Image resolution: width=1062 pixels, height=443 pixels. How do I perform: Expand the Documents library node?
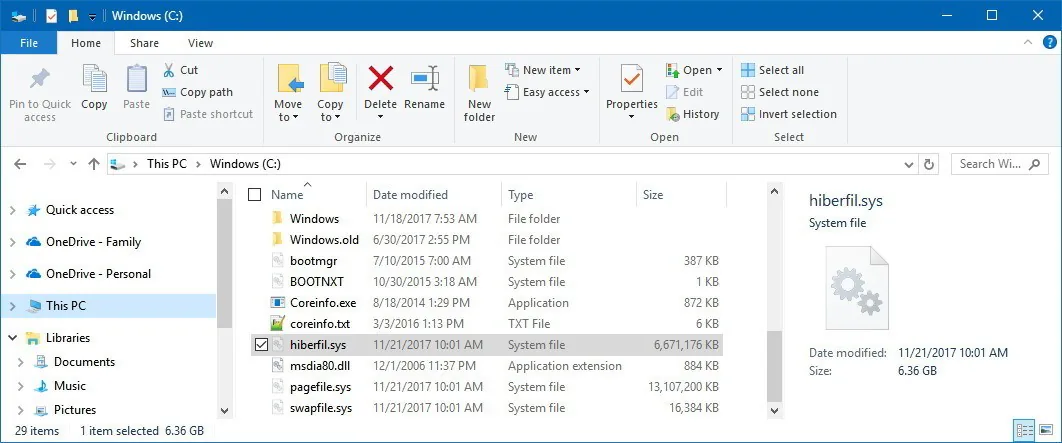pos(20,362)
